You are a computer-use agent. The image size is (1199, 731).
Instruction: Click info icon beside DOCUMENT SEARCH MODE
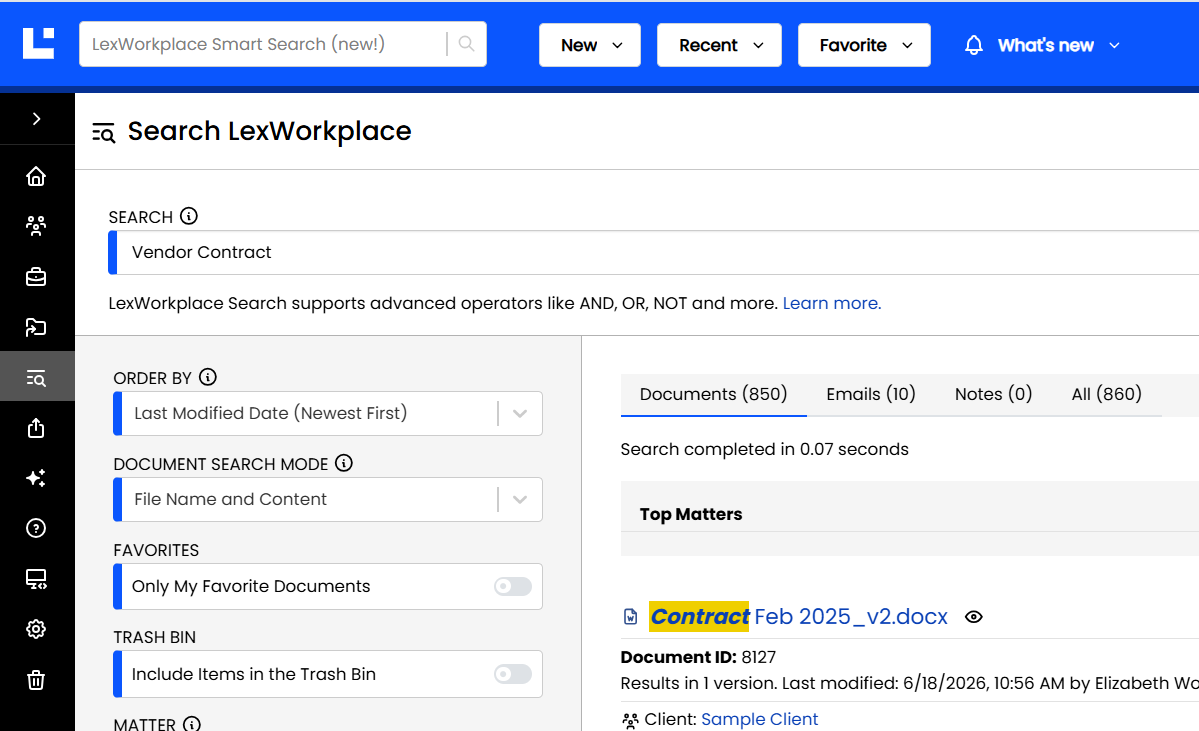point(344,463)
